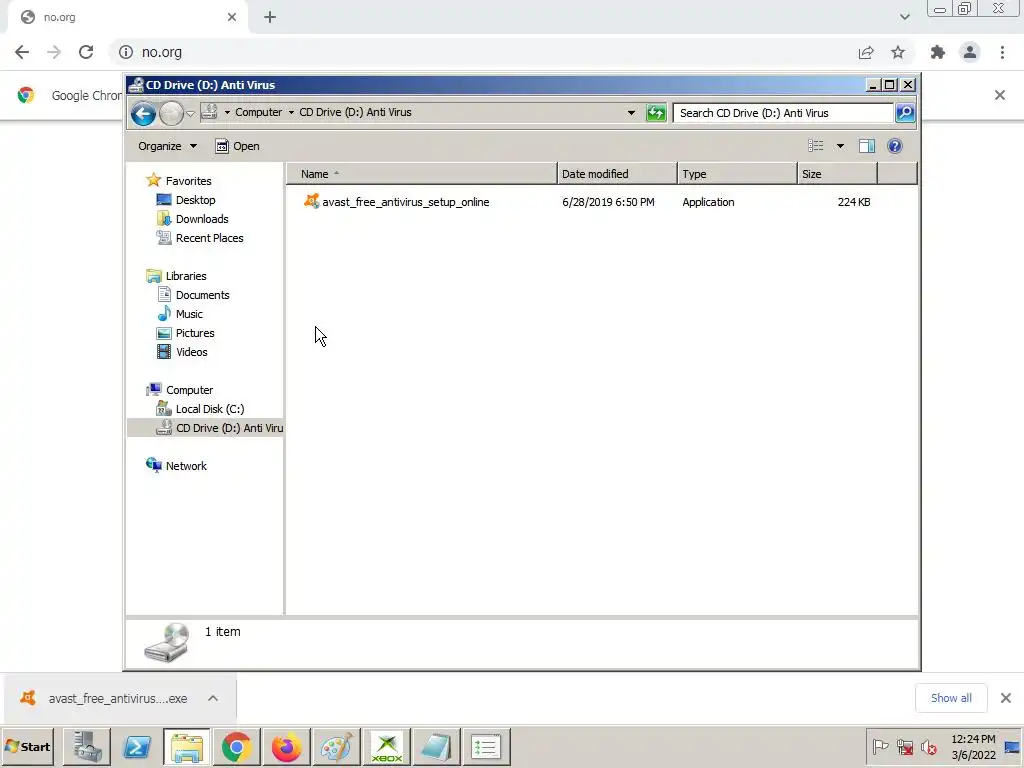Close the no.org tab
The image size is (1024, 768).
(232, 18)
